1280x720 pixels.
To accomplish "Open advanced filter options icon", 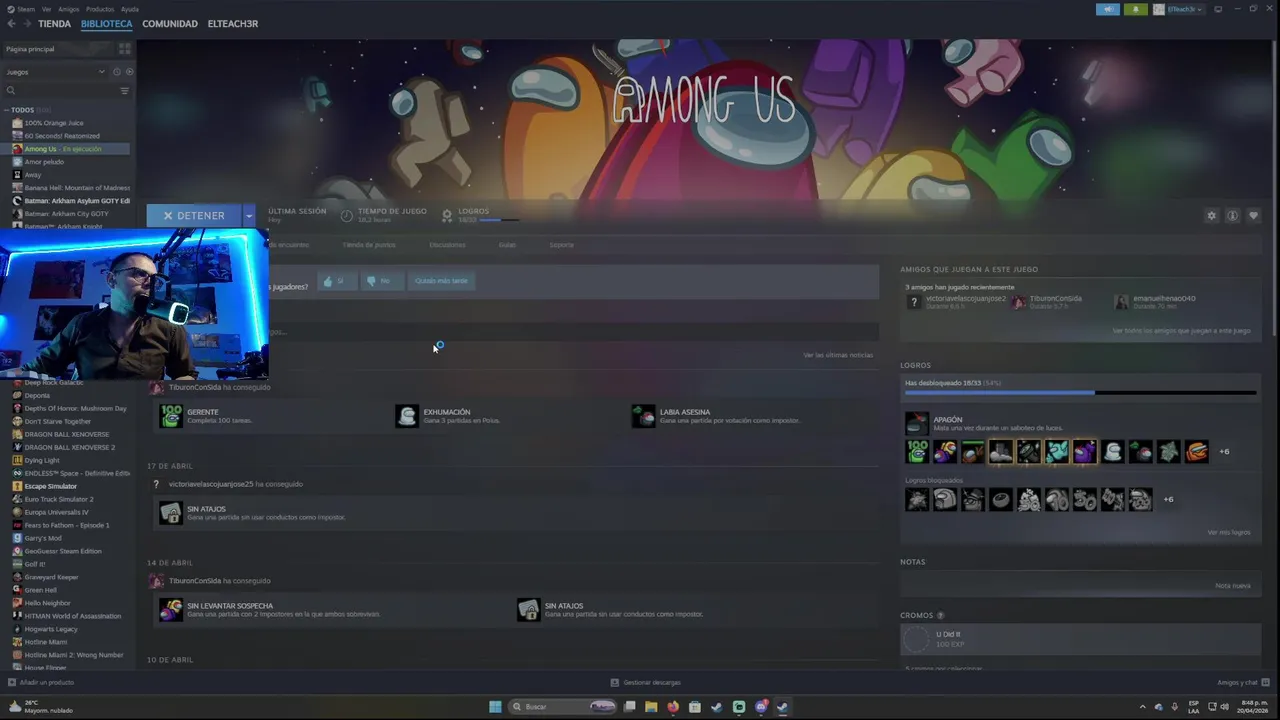I will coord(125,90).
